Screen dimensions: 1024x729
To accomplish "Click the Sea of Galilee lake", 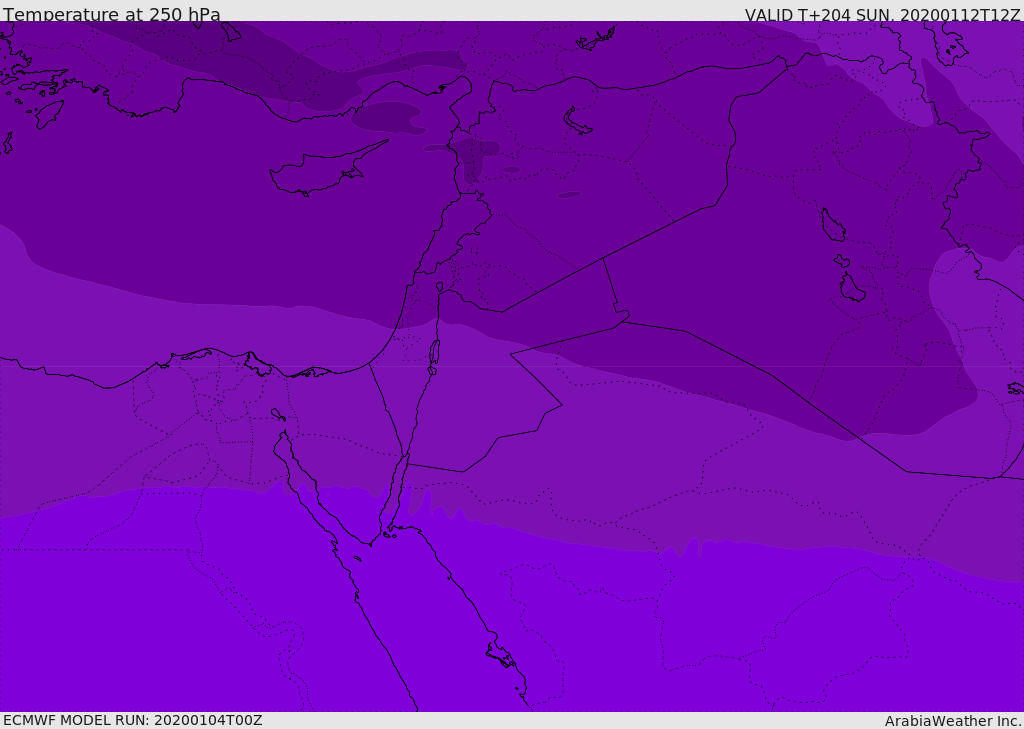I will (440, 287).
